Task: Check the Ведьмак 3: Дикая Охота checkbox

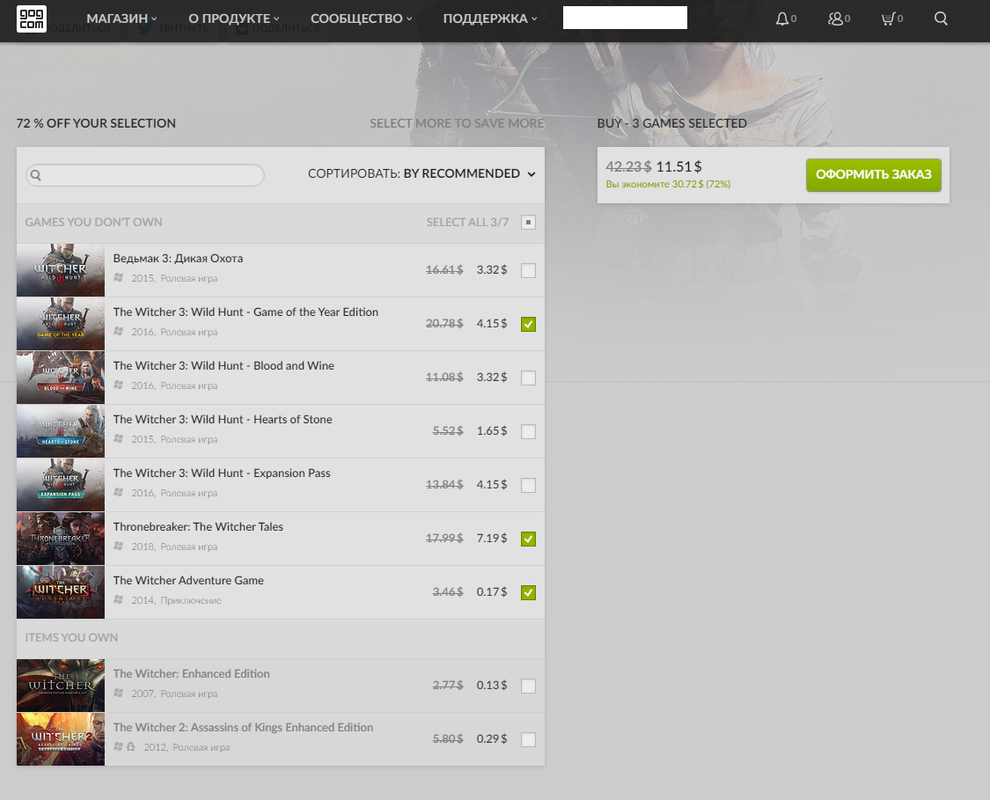Action: tap(528, 270)
